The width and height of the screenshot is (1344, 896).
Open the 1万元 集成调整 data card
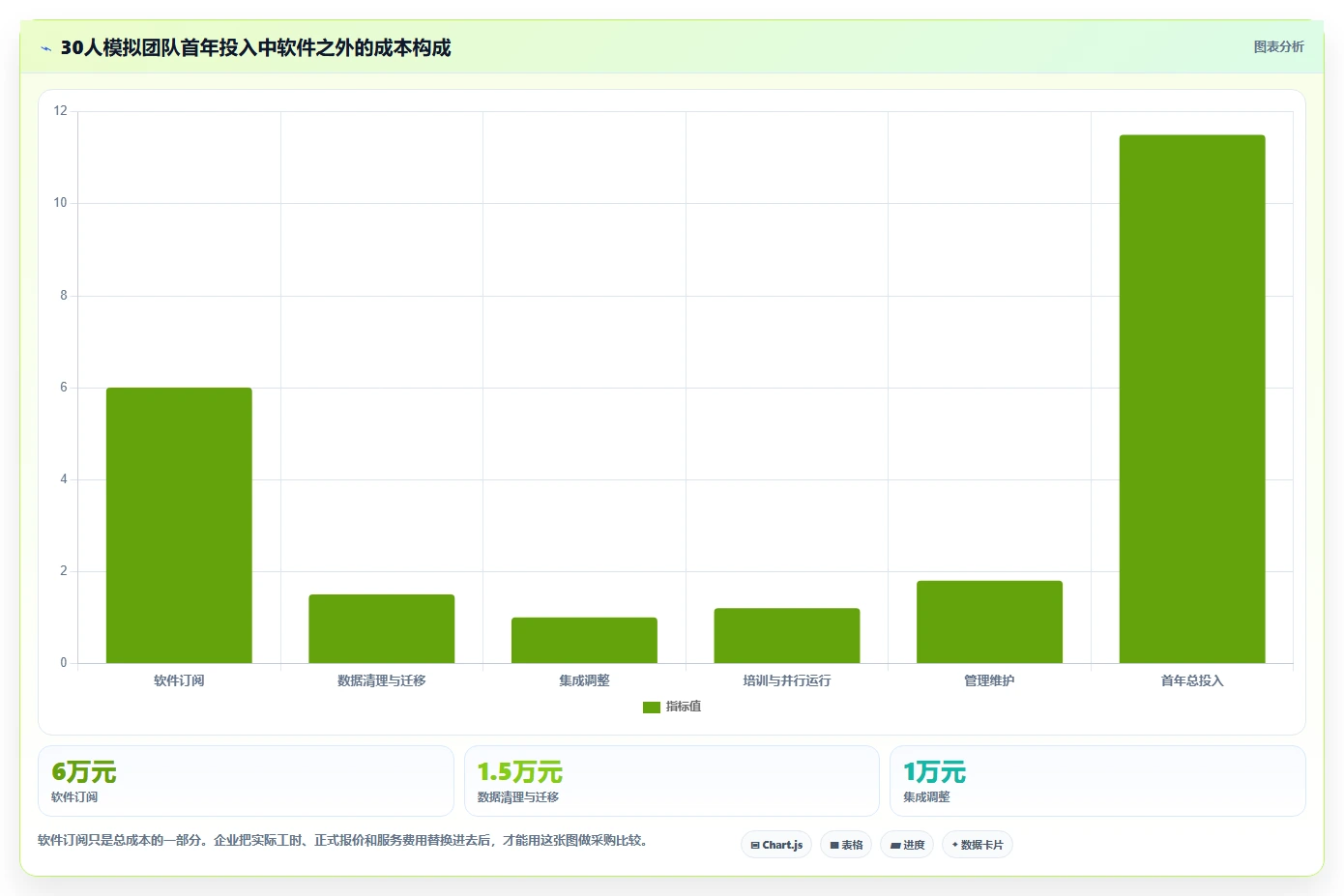pos(1097,781)
